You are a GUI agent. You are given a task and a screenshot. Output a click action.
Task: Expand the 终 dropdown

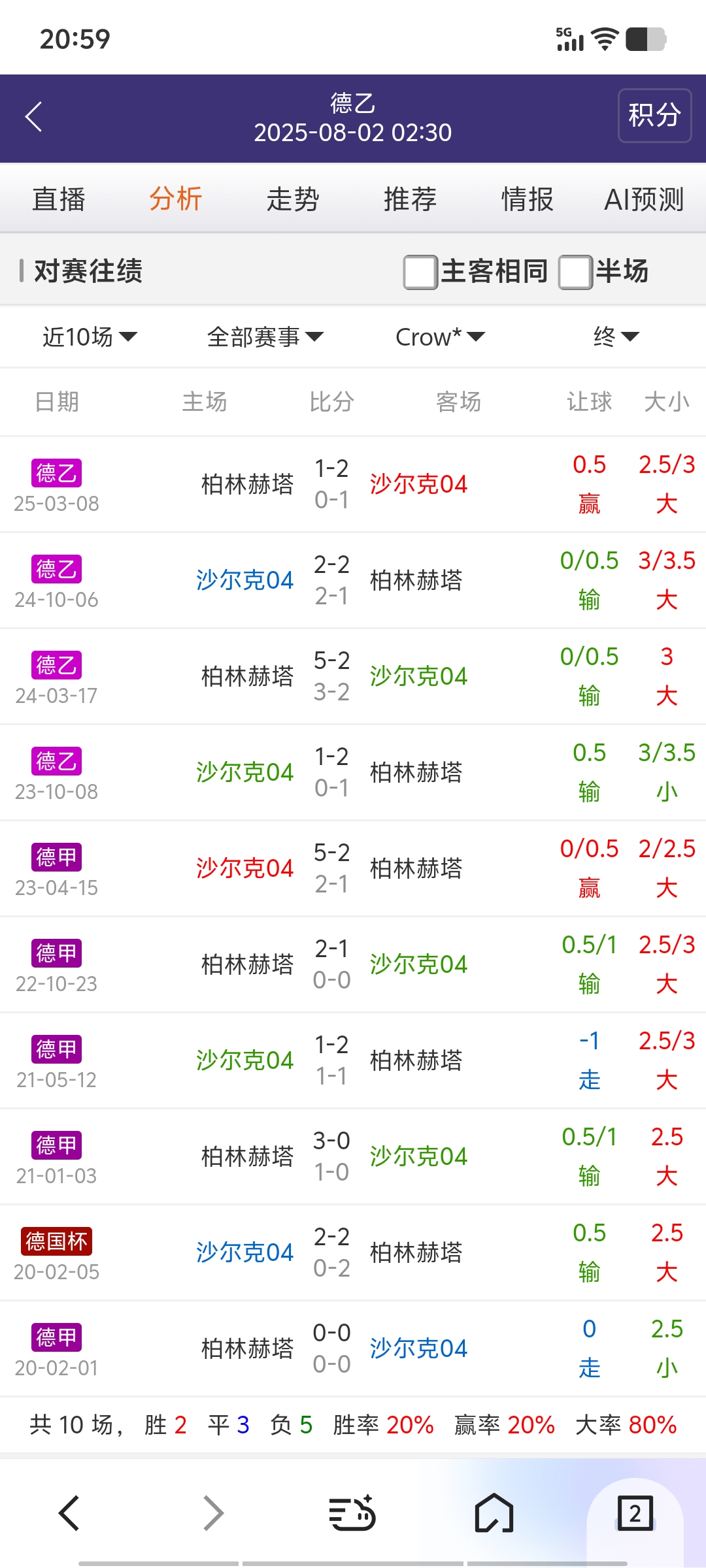[x=615, y=337]
